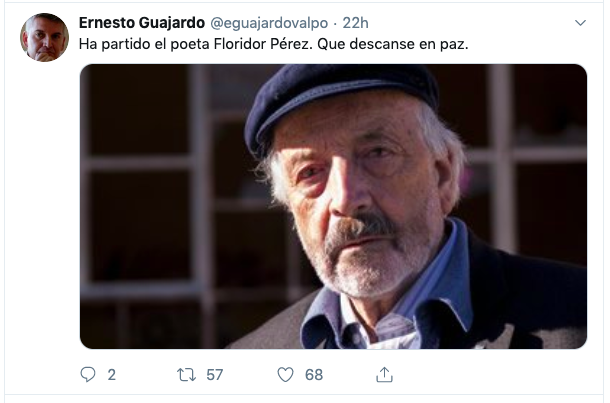Open the share tweet upload icon

point(384,375)
